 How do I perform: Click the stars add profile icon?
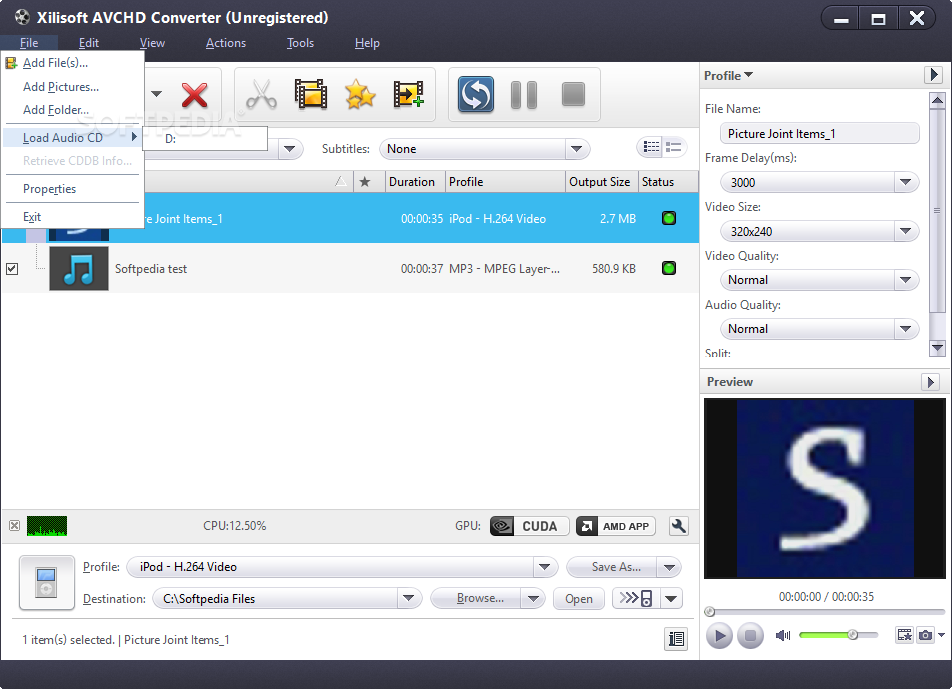(x=360, y=95)
